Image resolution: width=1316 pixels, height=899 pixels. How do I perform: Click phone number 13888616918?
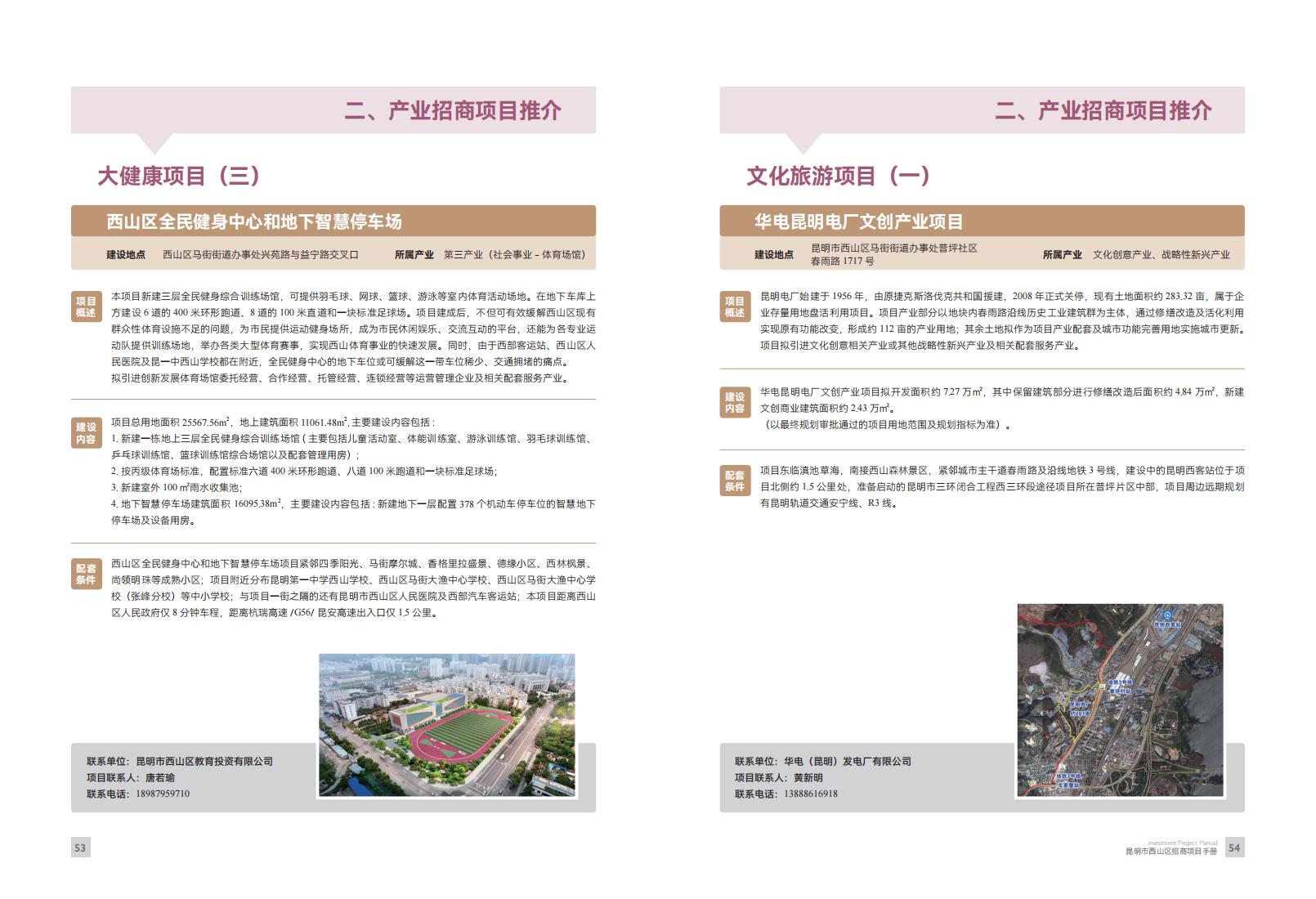(x=811, y=794)
